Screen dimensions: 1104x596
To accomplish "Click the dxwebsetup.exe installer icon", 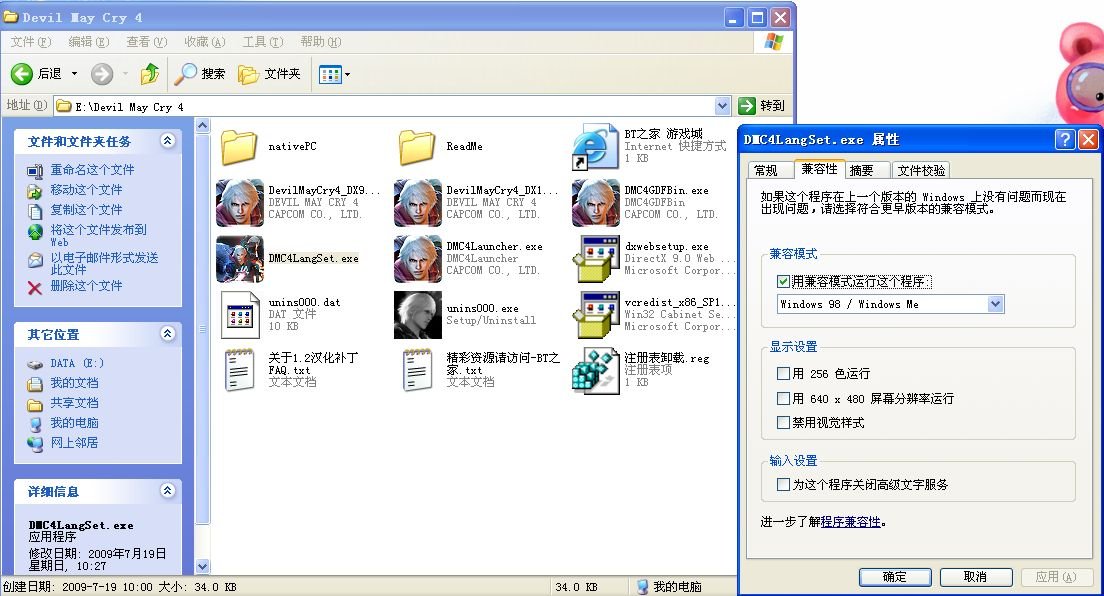I will pyautogui.click(x=596, y=259).
